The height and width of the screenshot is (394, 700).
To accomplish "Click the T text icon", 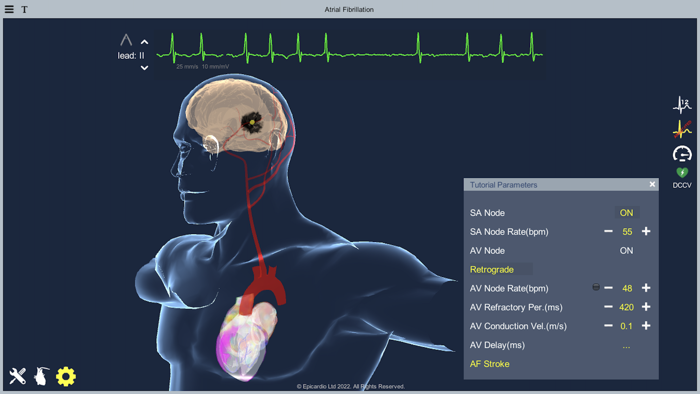I will click(x=24, y=9).
